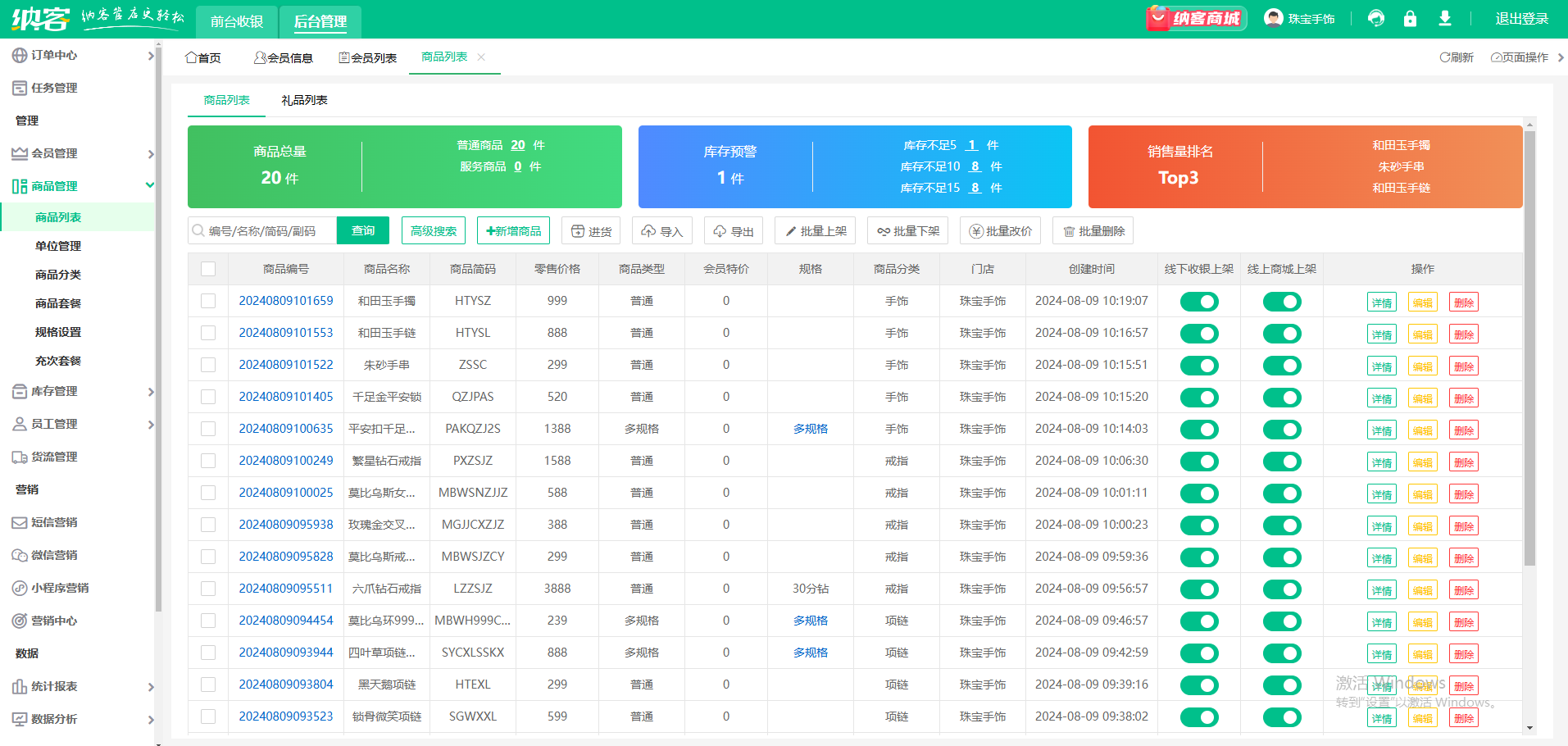The width and height of the screenshot is (1568, 746).
Task: Switch to 前台收银 top tab
Action: point(237,21)
